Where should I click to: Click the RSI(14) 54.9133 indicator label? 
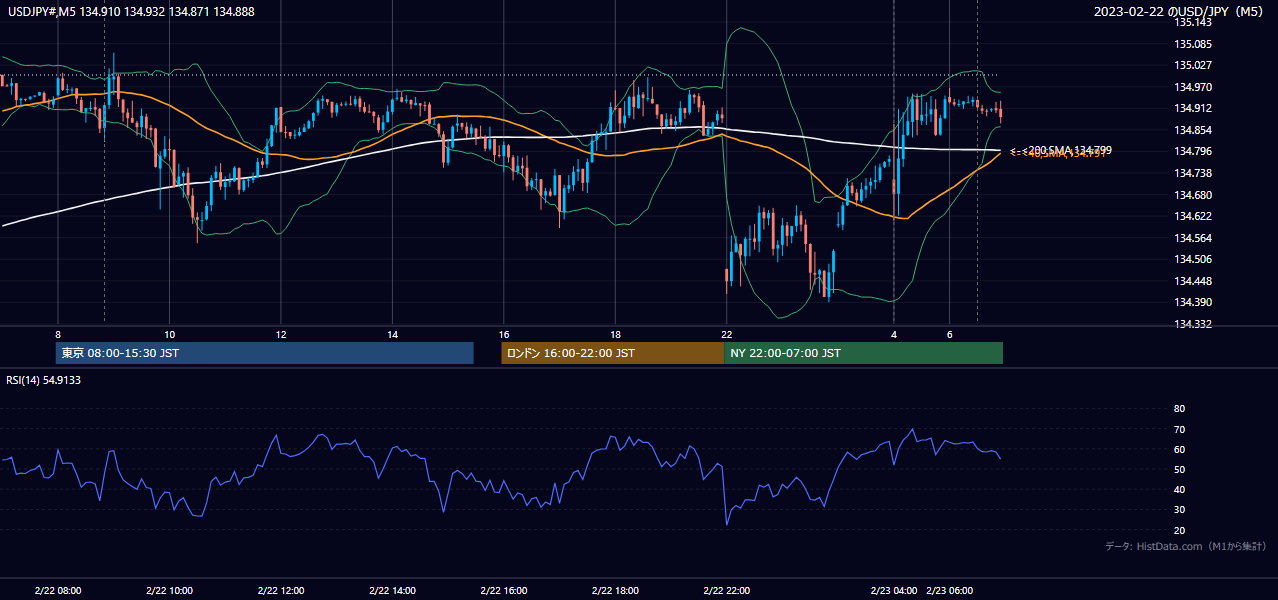tap(44, 380)
